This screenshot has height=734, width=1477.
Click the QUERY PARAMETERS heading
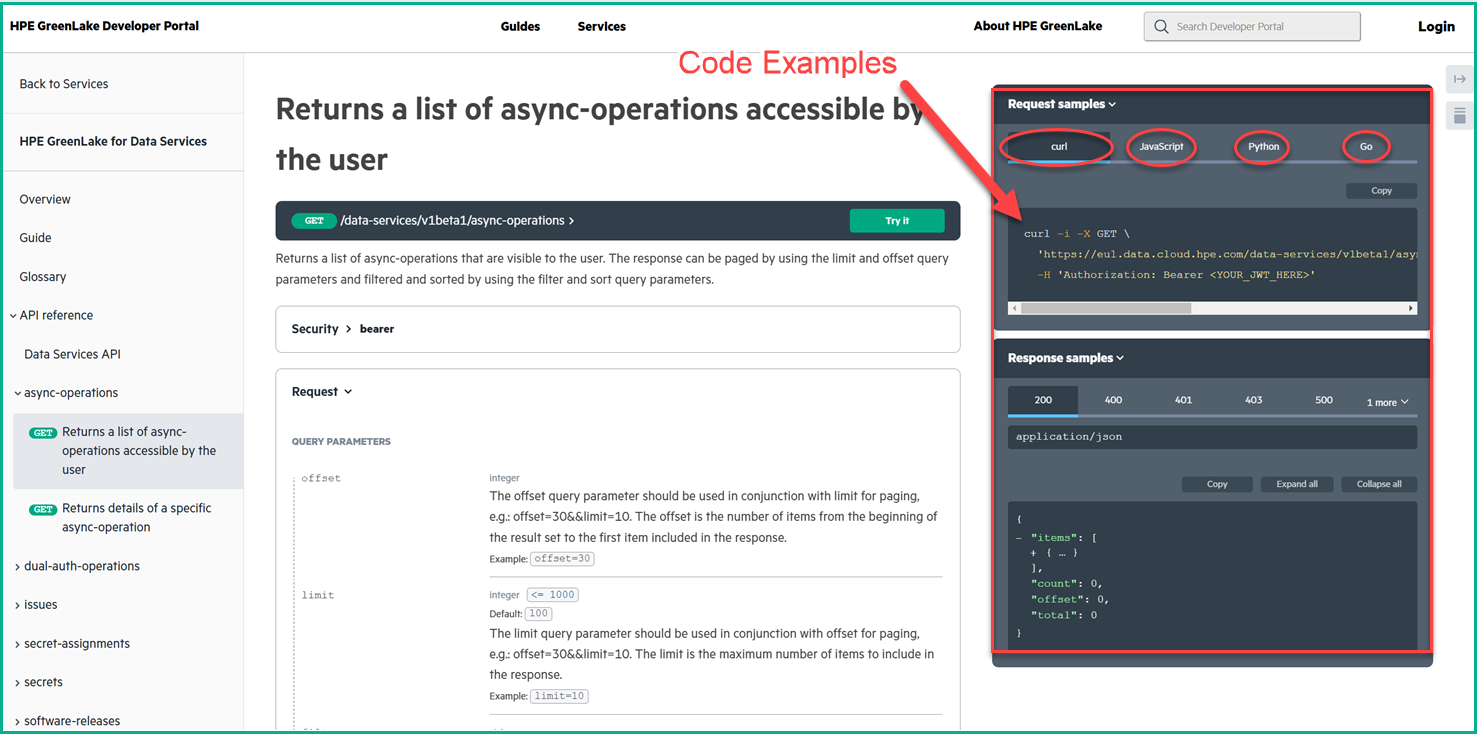coord(341,442)
